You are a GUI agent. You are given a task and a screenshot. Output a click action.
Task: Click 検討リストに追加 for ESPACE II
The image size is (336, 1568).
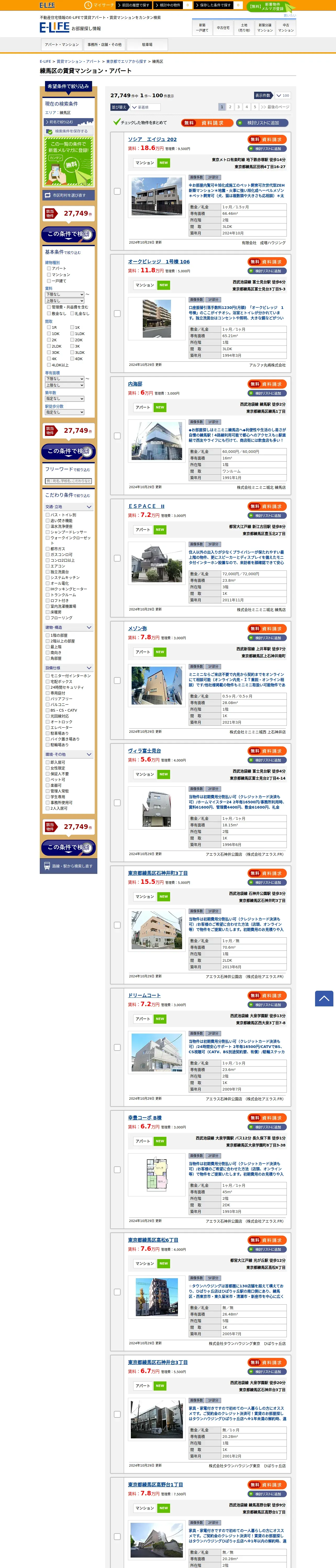point(267,516)
